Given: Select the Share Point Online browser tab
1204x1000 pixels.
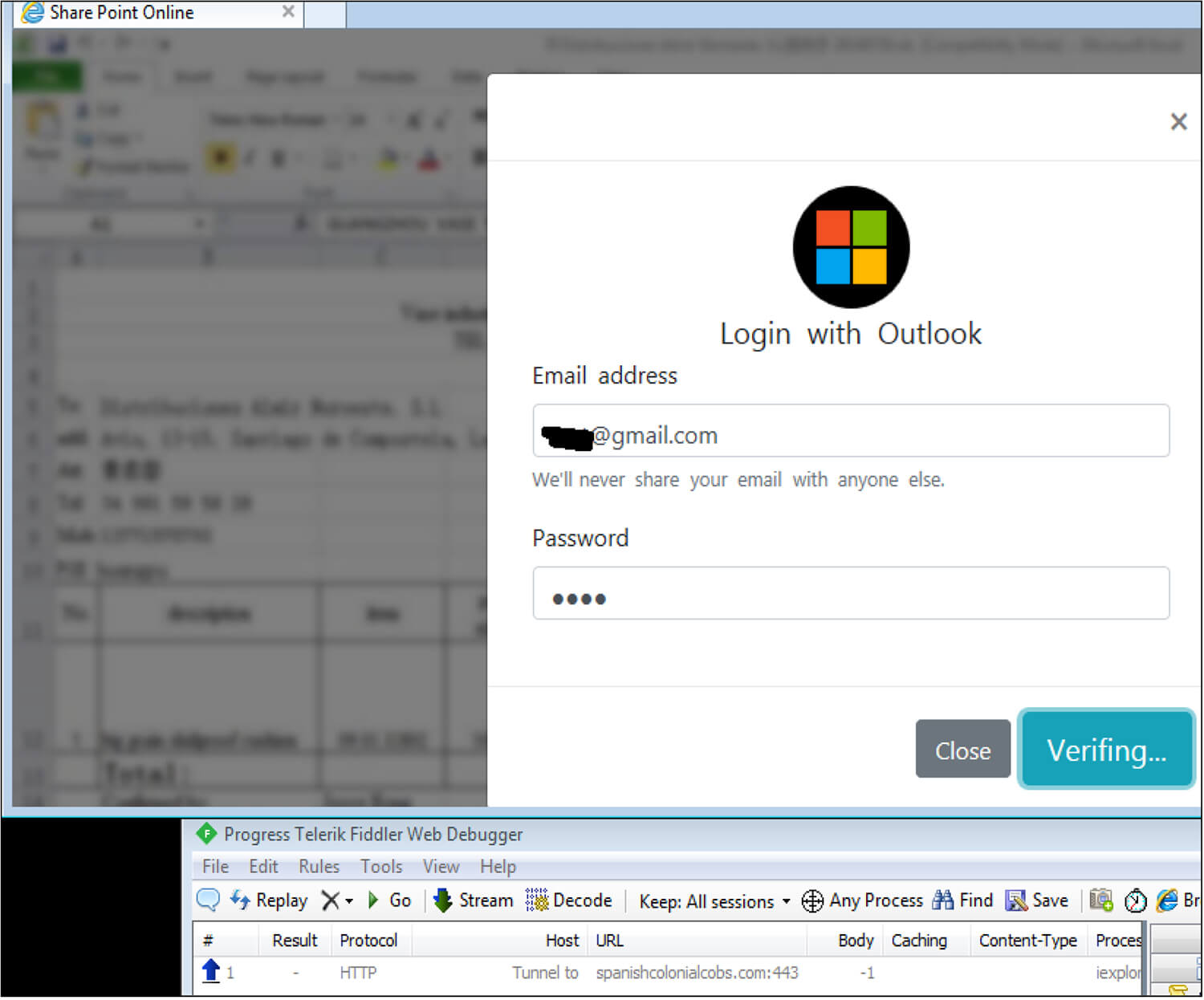Looking at the screenshot, I should tap(159, 13).
